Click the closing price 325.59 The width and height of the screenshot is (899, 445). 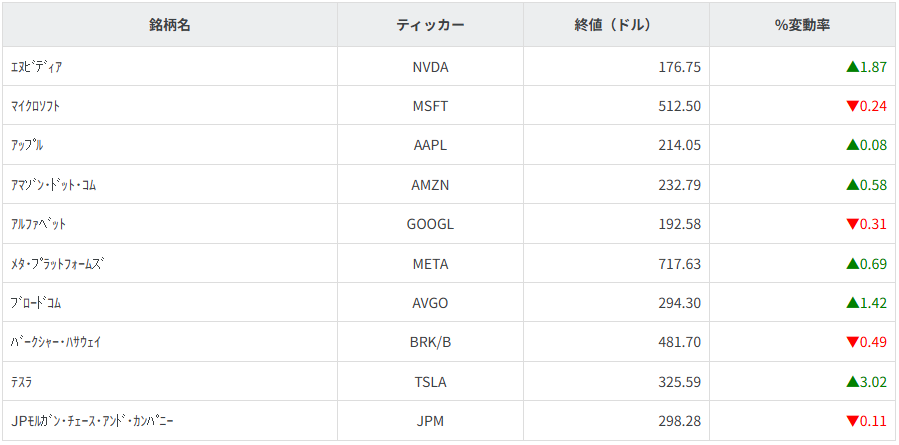[x=679, y=382]
